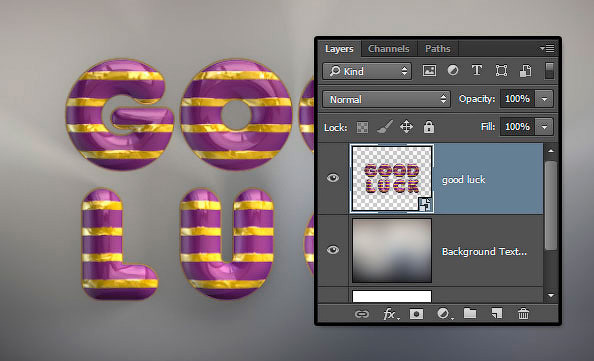This screenshot has width=594, height=361.
Task: Click the Fill 100% value field
Action: tap(517, 127)
